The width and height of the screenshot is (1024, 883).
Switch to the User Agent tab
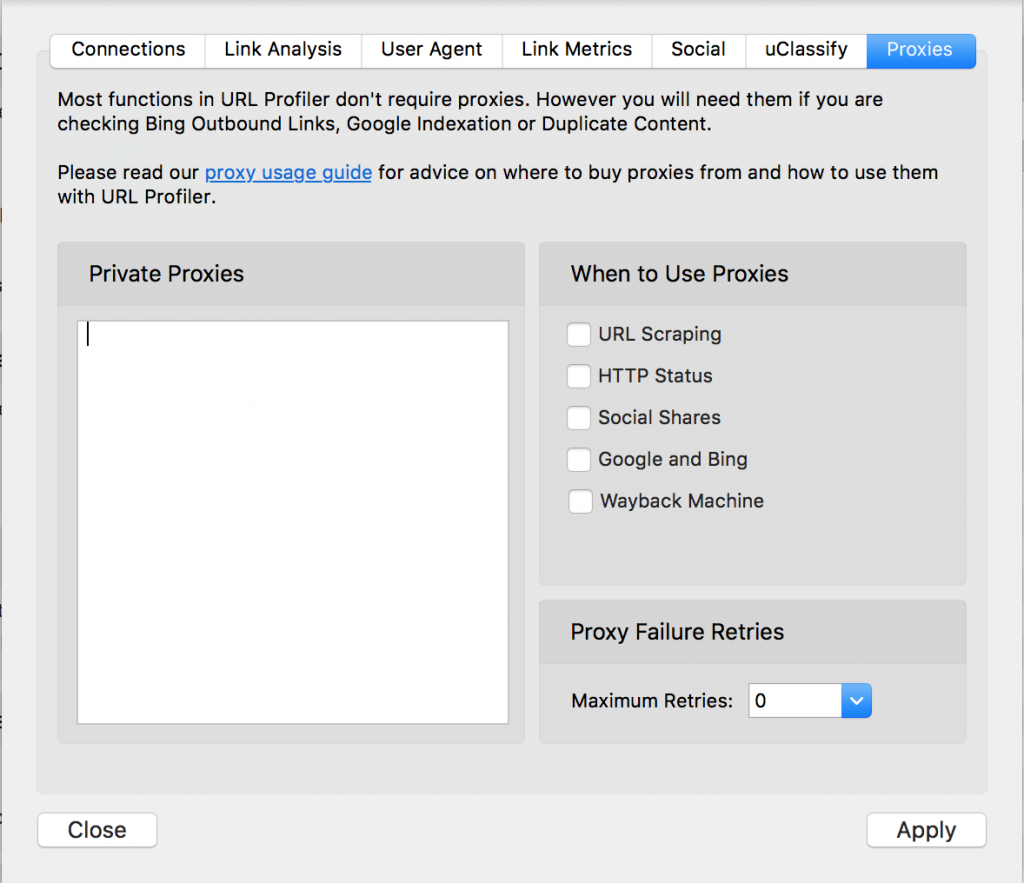[431, 49]
